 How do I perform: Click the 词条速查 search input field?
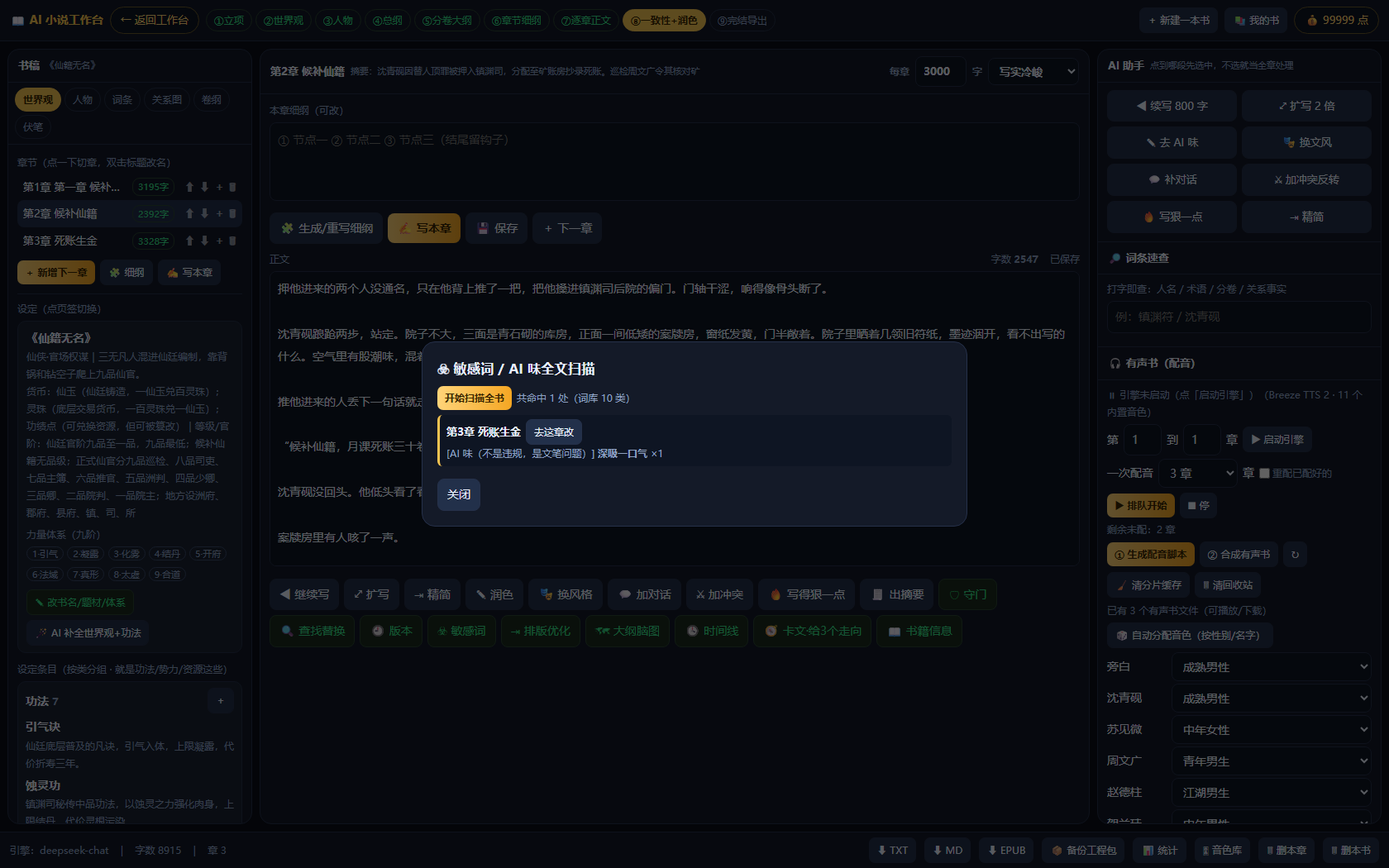click(x=1239, y=317)
